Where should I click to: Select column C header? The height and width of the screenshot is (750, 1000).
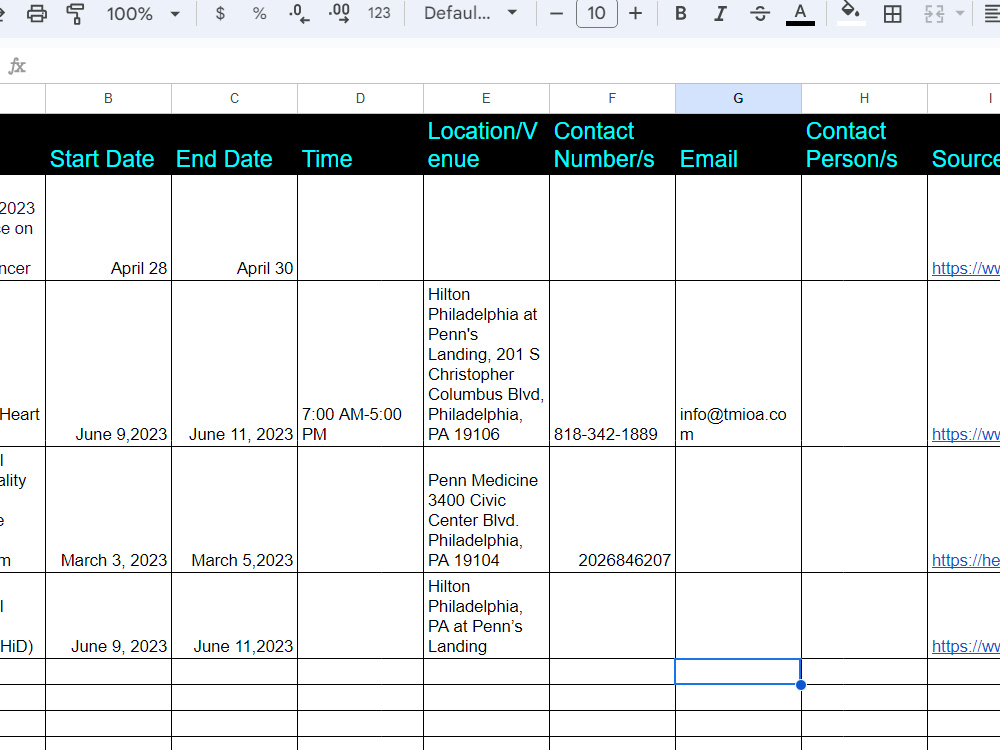pos(234,98)
